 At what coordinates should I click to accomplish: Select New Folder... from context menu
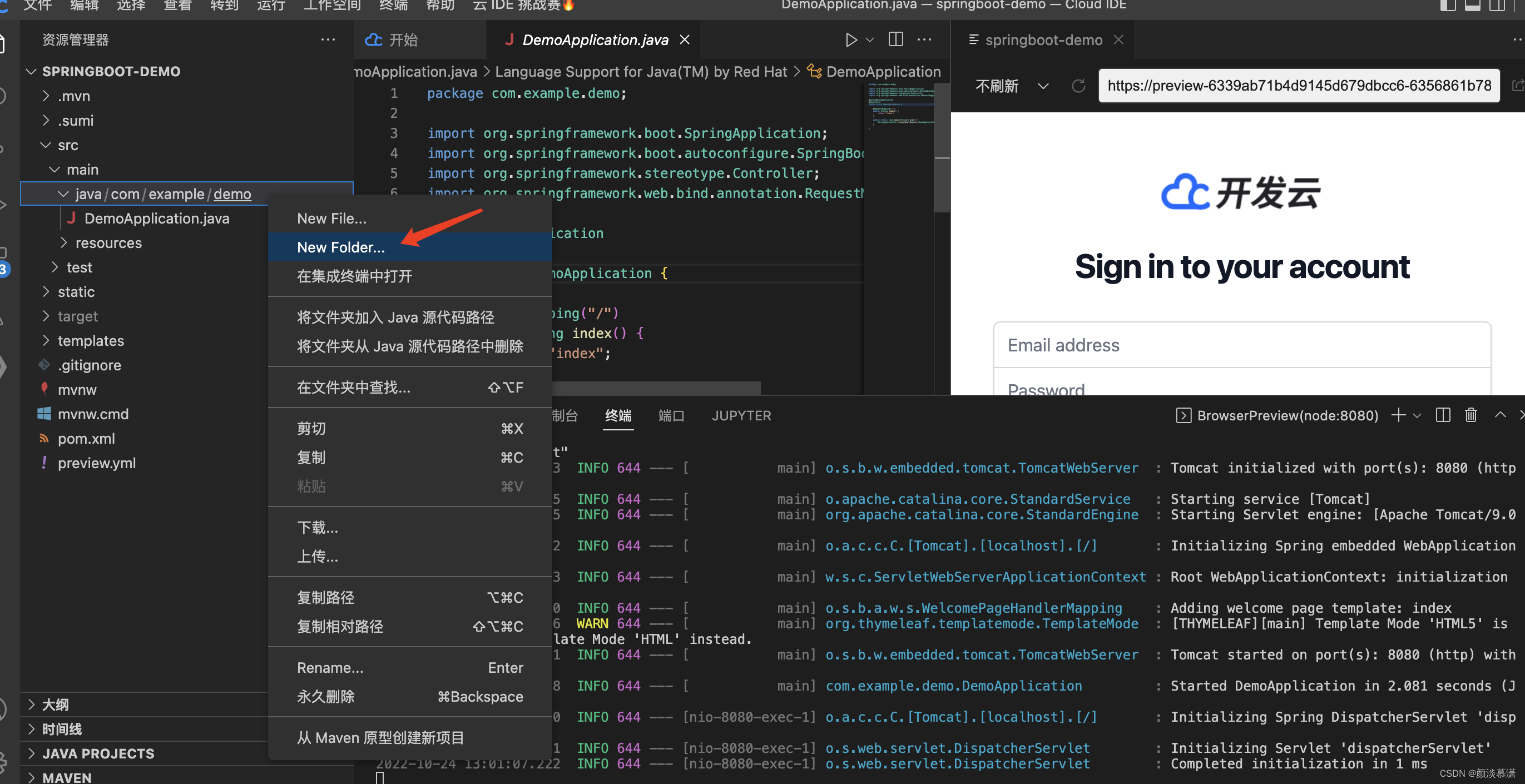[341, 247]
